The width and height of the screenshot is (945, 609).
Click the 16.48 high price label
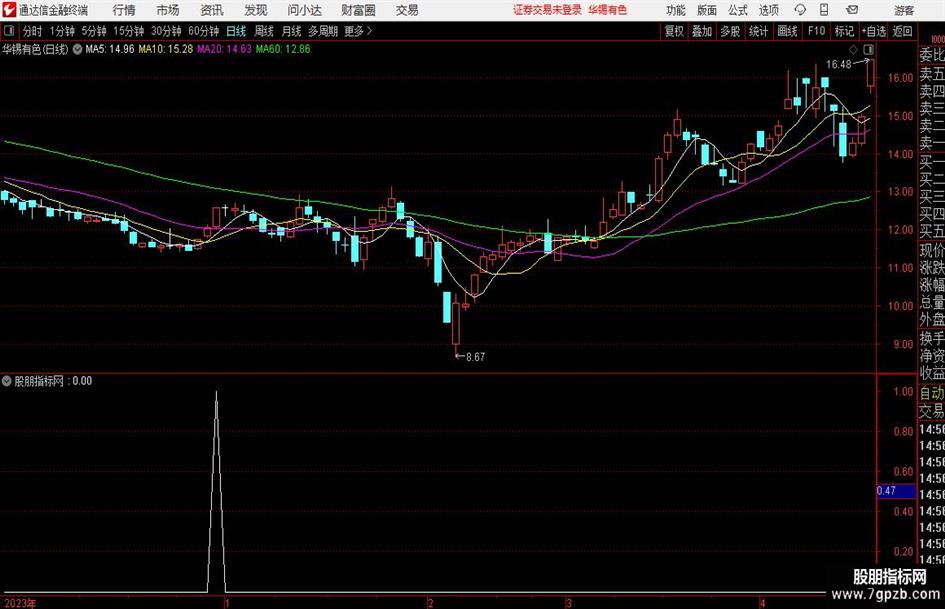pyautogui.click(x=838, y=65)
